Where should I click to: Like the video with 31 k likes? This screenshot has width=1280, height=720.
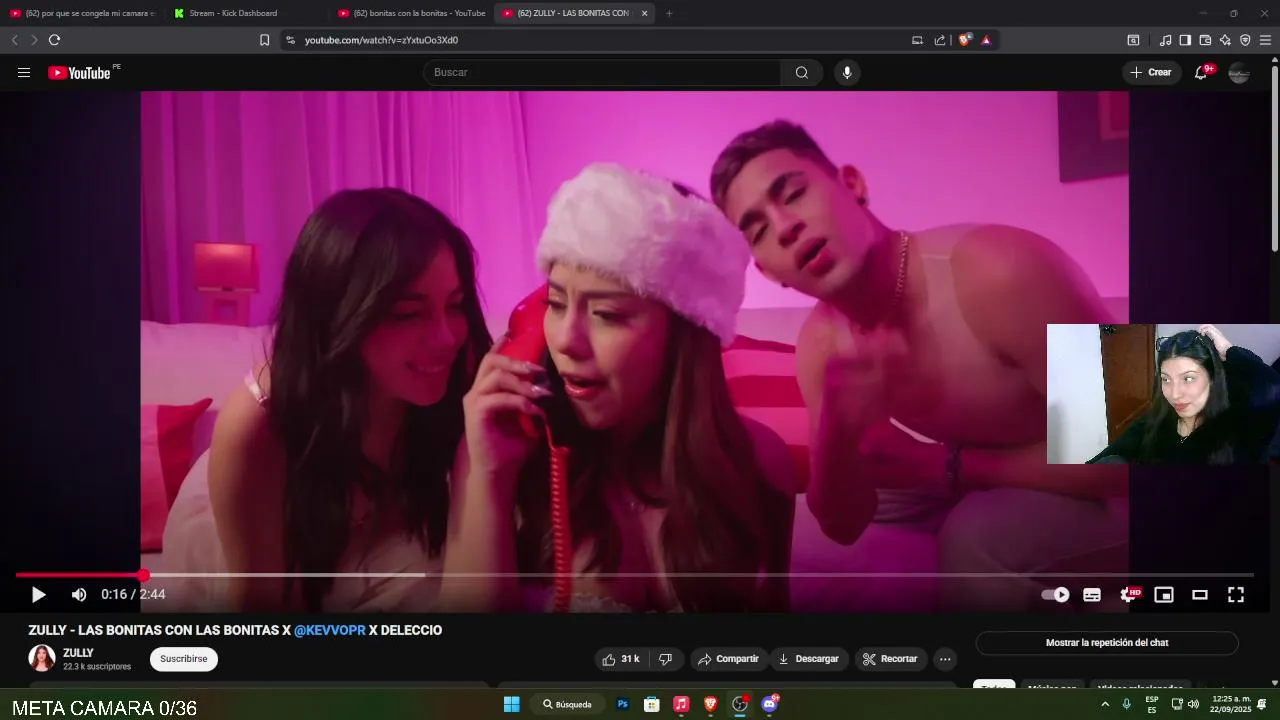pyautogui.click(x=621, y=659)
